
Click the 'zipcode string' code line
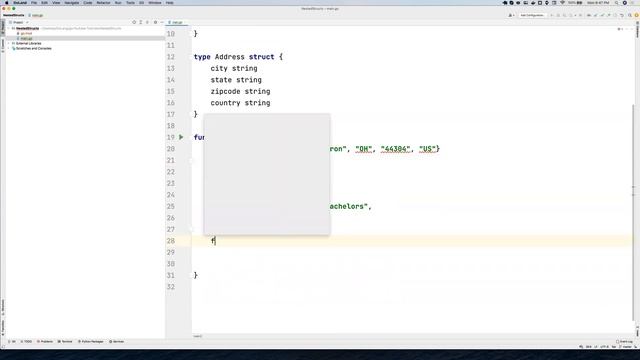click(240, 91)
